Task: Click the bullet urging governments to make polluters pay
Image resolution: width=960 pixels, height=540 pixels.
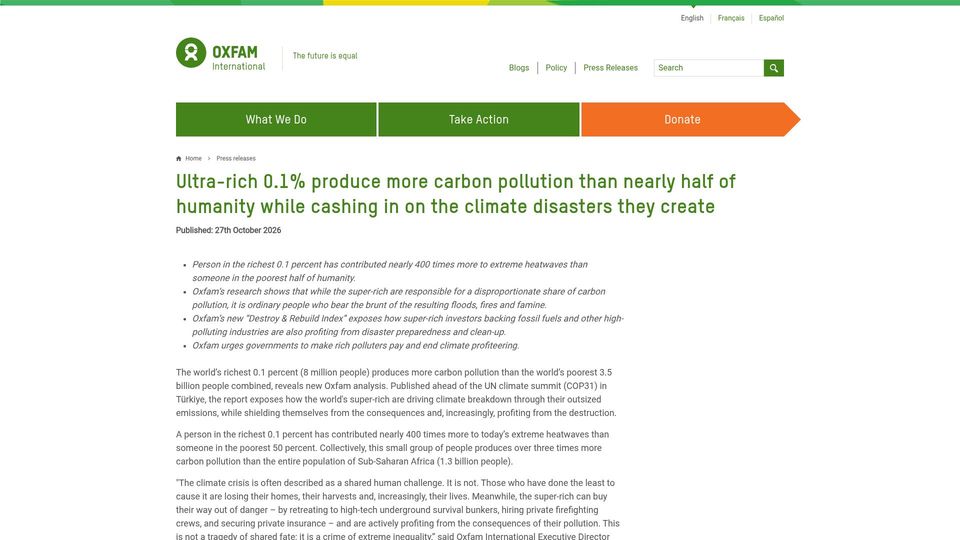Action: coord(356,346)
